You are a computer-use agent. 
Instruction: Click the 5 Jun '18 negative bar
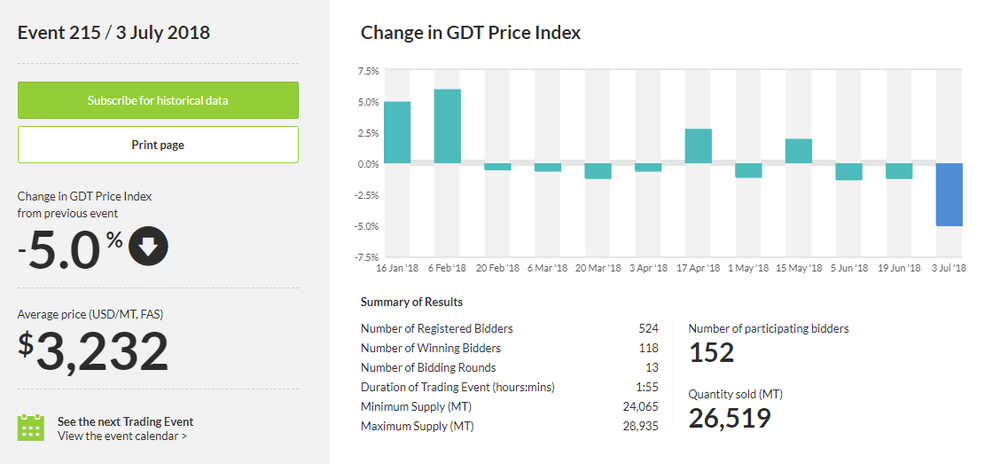click(848, 172)
